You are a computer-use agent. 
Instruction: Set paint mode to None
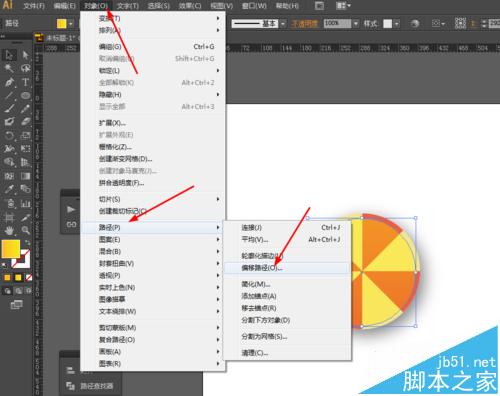click(x=29, y=277)
